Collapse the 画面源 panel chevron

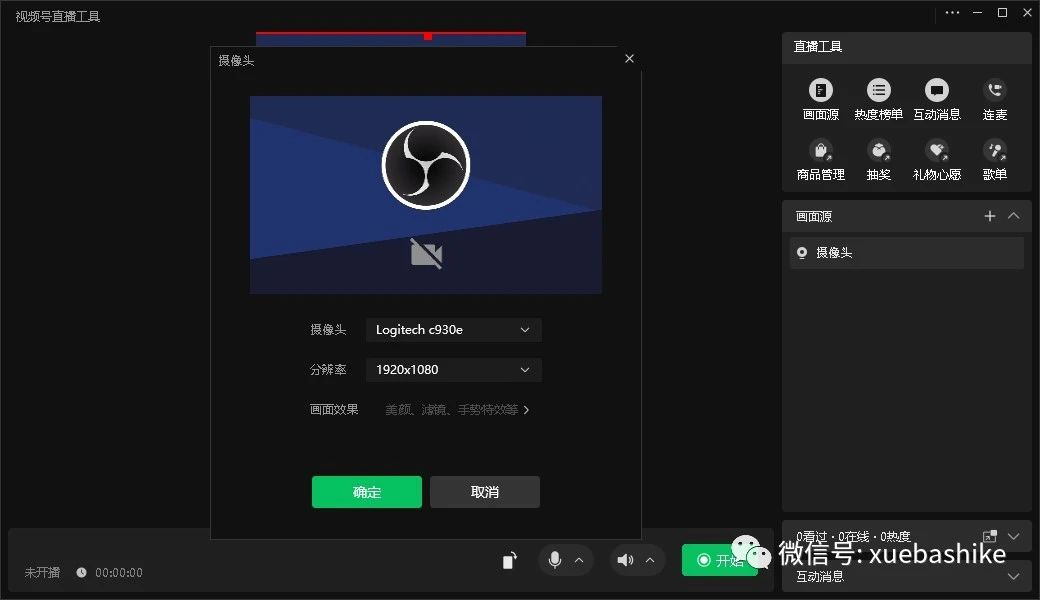pyautogui.click(x=1013, y=215)
